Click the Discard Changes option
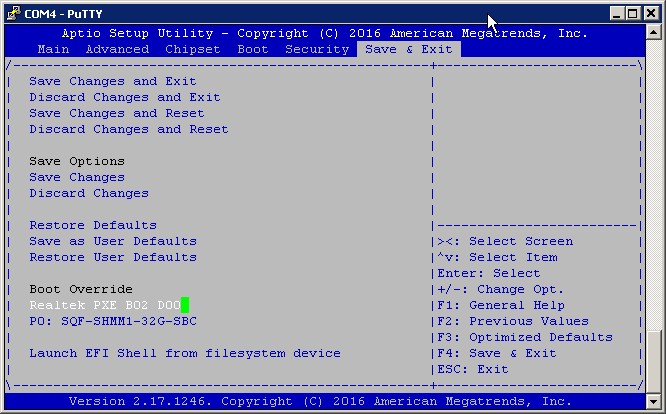The image size is (666, 414). point(89,193)
